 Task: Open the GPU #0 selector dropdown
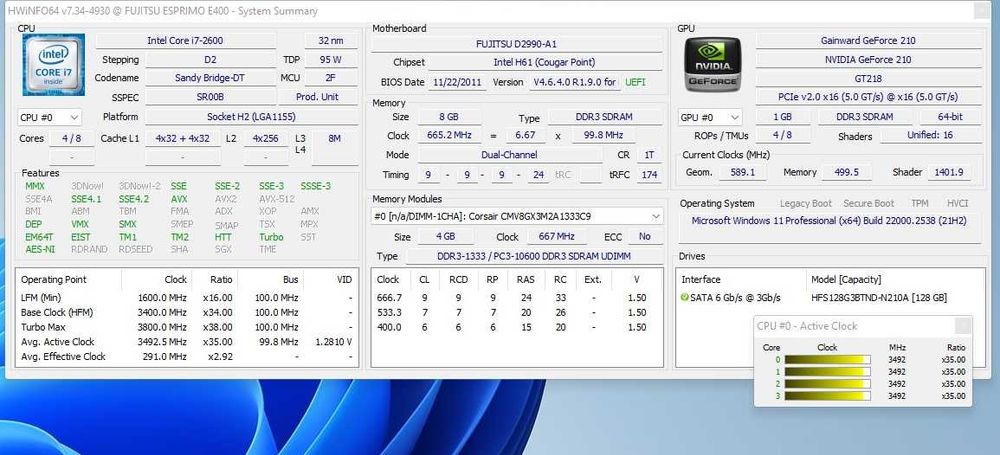tap(710, 117)
